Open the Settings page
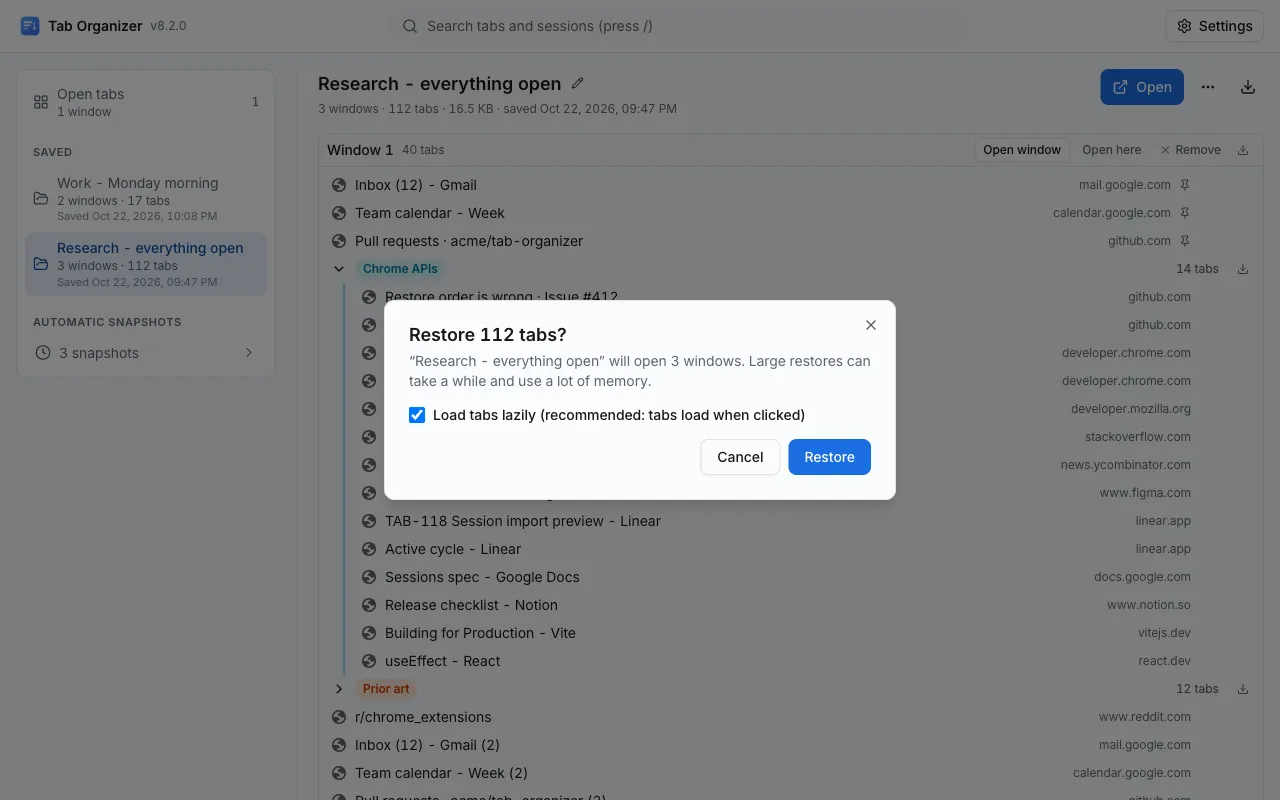1280x800 pixels. (1214, 26)
